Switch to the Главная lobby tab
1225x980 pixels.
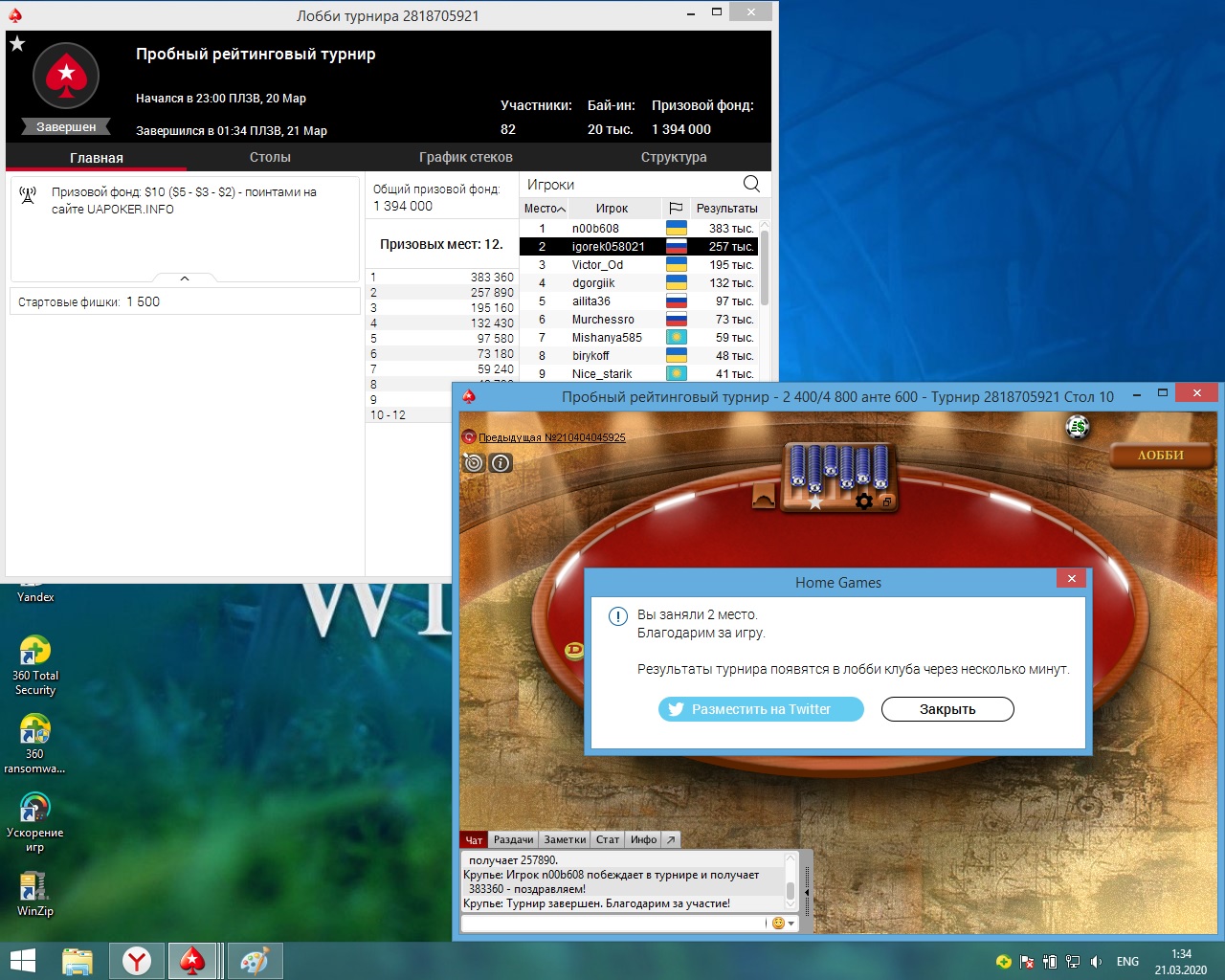click(x=97, y=157)
